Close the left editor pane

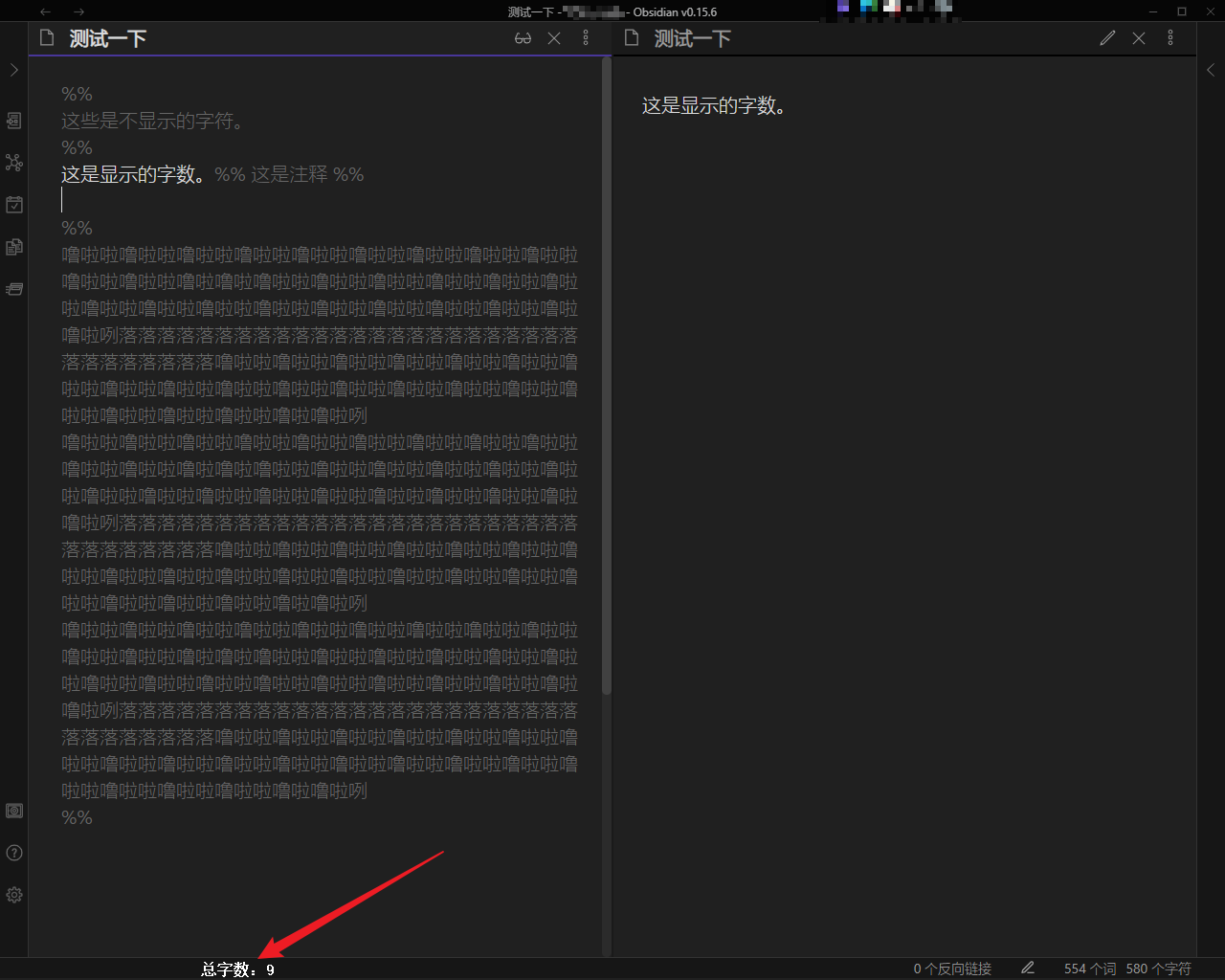click(x=554, y=38)
